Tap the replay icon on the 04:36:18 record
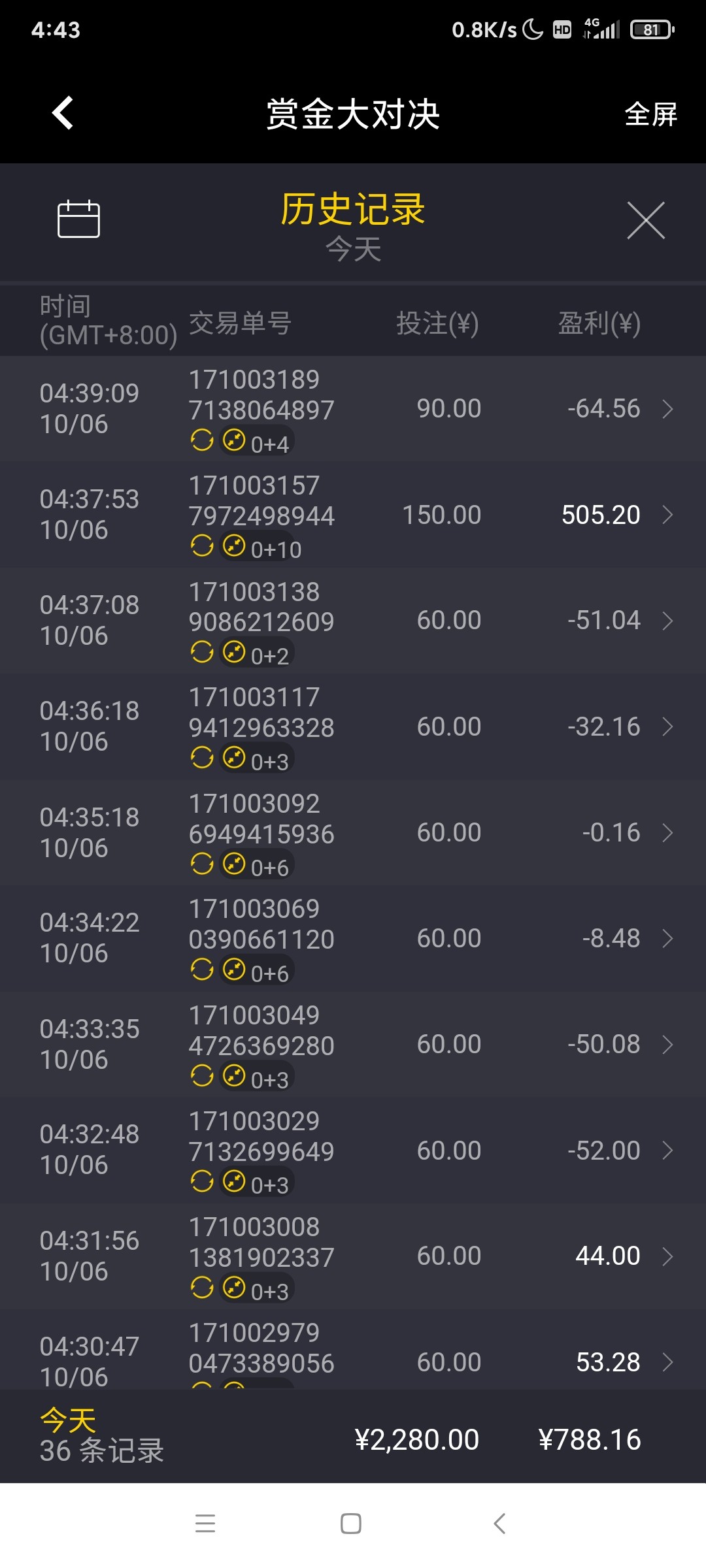The height and width of the screenshot is (1568, 706). click(x=202, y=758)
